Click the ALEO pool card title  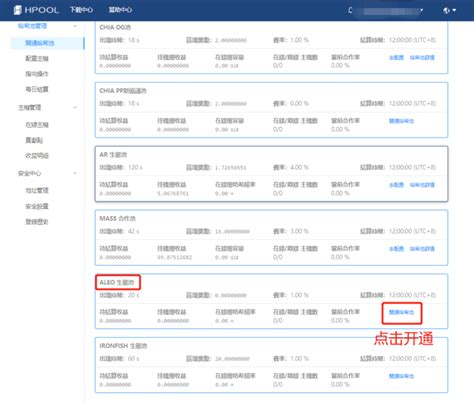point(117,282)
